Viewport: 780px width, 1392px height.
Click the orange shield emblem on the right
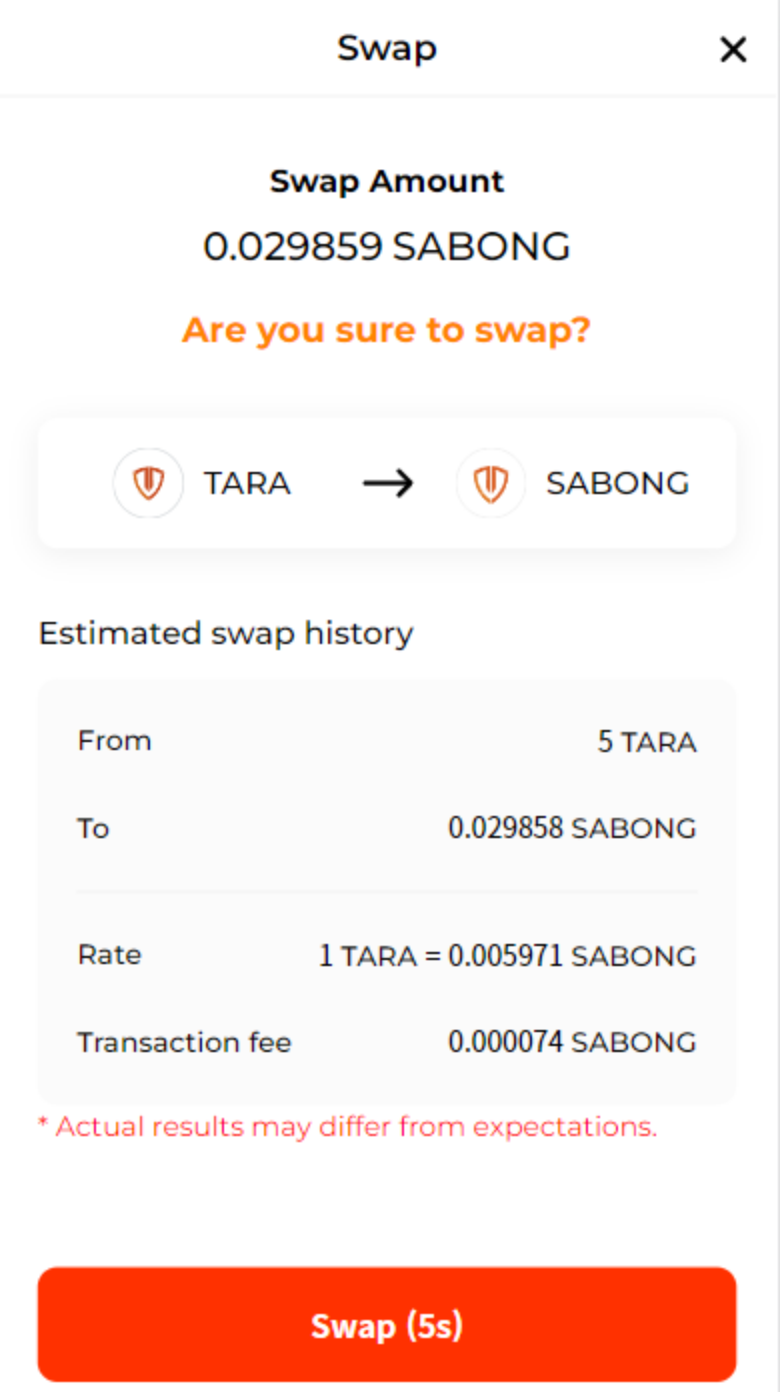coord(490,483)
